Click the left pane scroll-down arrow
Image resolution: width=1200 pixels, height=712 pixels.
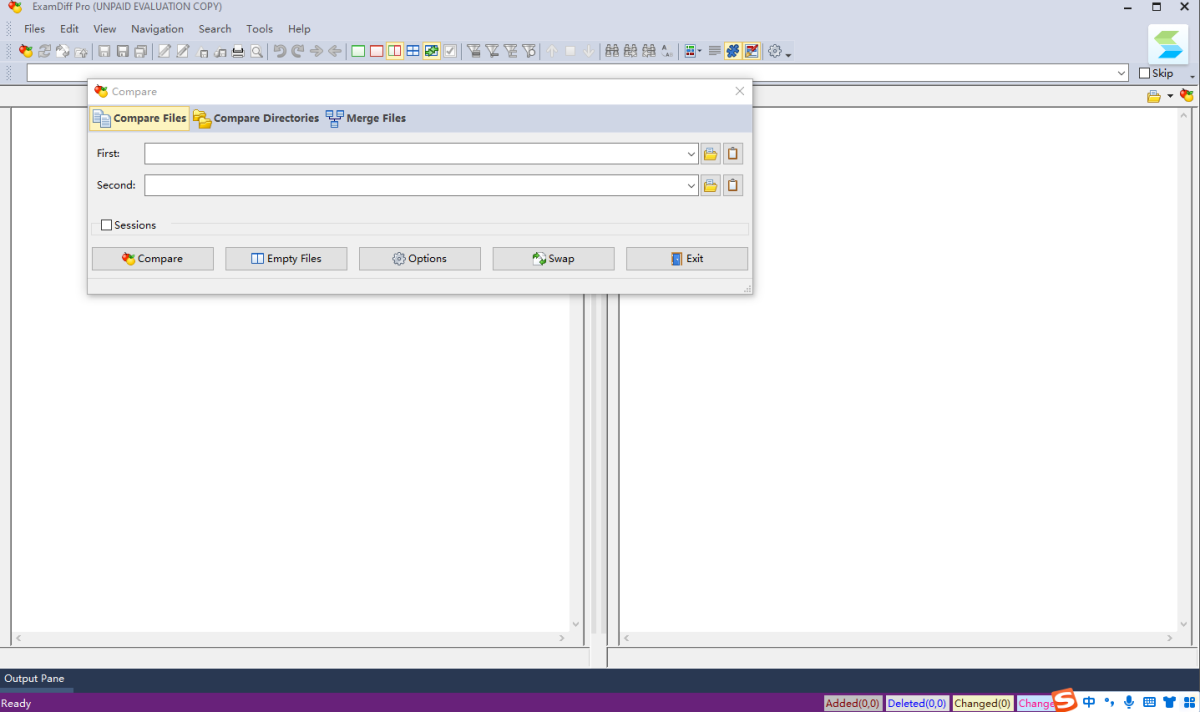point(575,624)
